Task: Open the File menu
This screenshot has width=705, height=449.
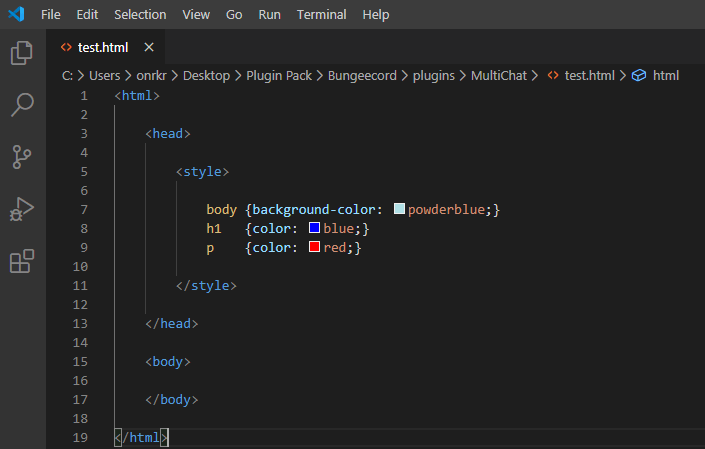Action: (x=51, y=15)
